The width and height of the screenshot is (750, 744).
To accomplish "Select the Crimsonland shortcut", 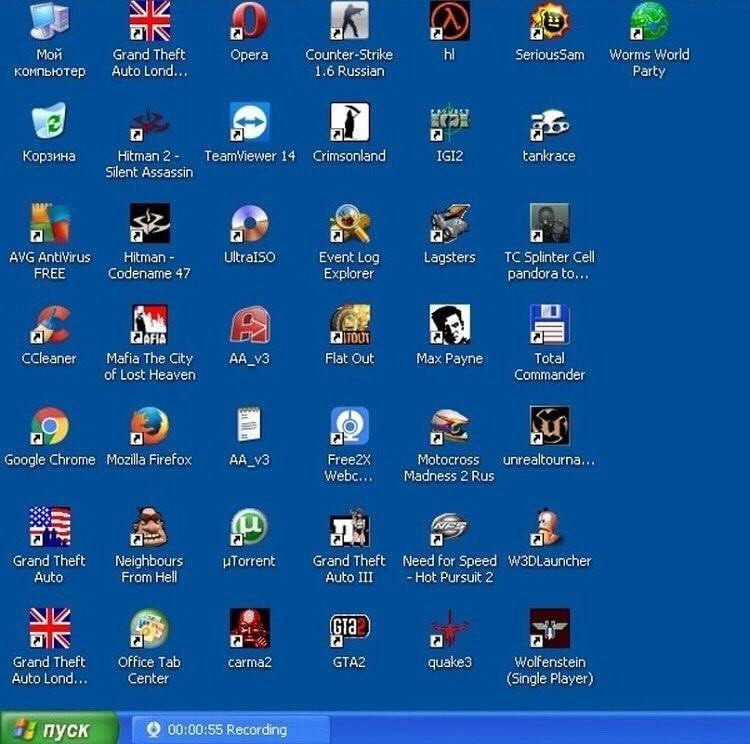I will pyautogui.click(x=349, y=122).
